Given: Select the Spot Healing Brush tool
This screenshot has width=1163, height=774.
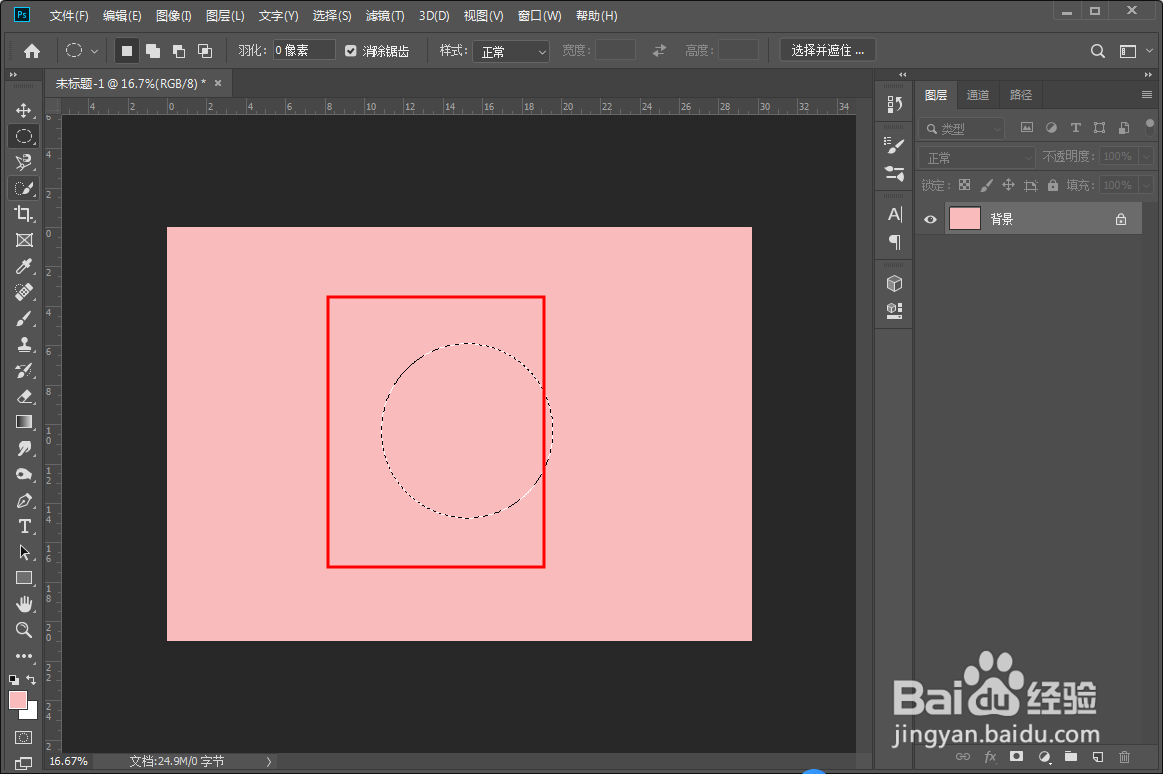Looking at the screenshot, I should tap(24, 292).
